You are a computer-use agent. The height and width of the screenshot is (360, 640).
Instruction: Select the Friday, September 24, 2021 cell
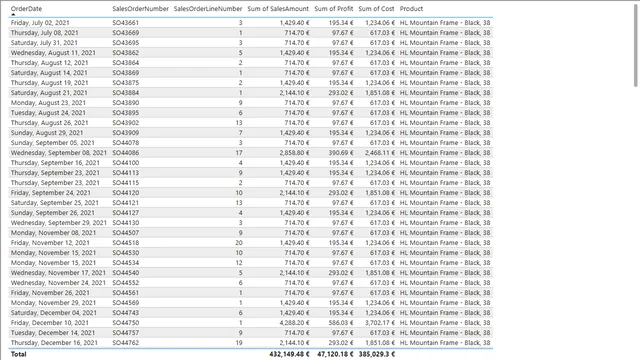[51, 193]
